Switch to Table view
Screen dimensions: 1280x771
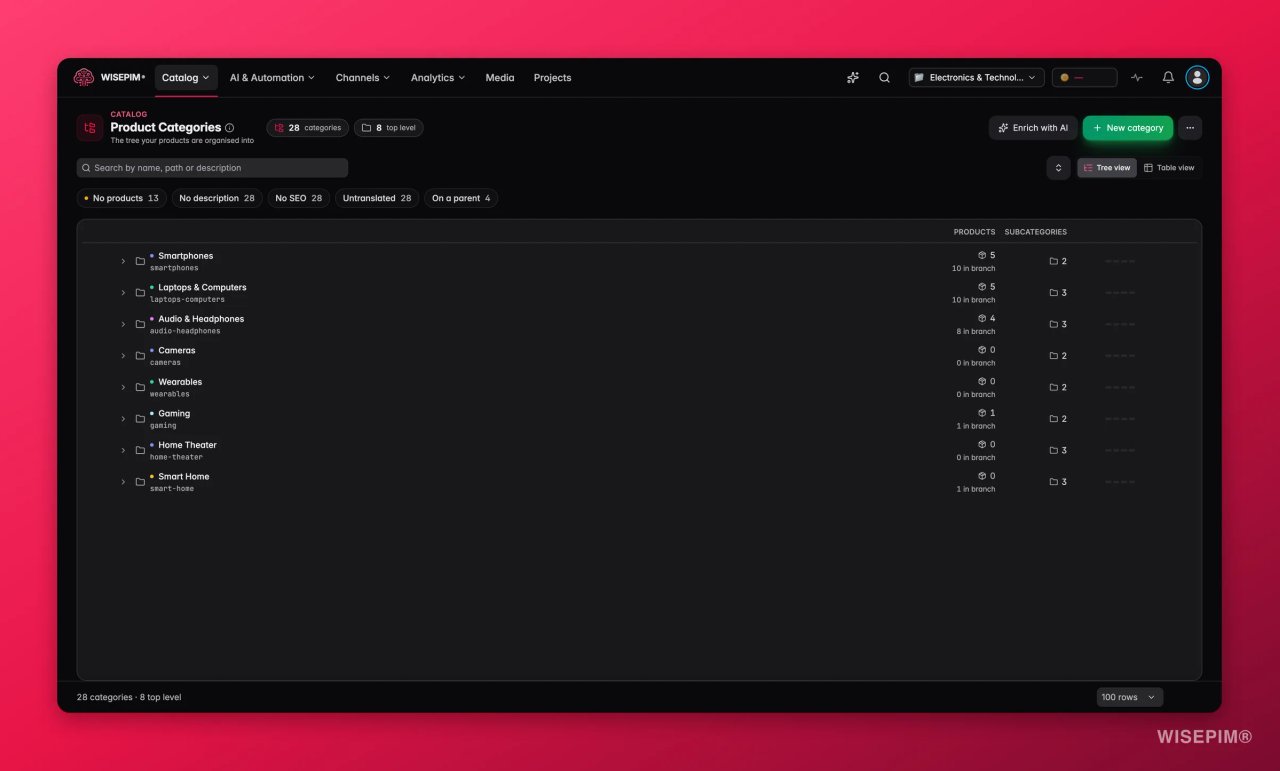(x=1169, y=168)
